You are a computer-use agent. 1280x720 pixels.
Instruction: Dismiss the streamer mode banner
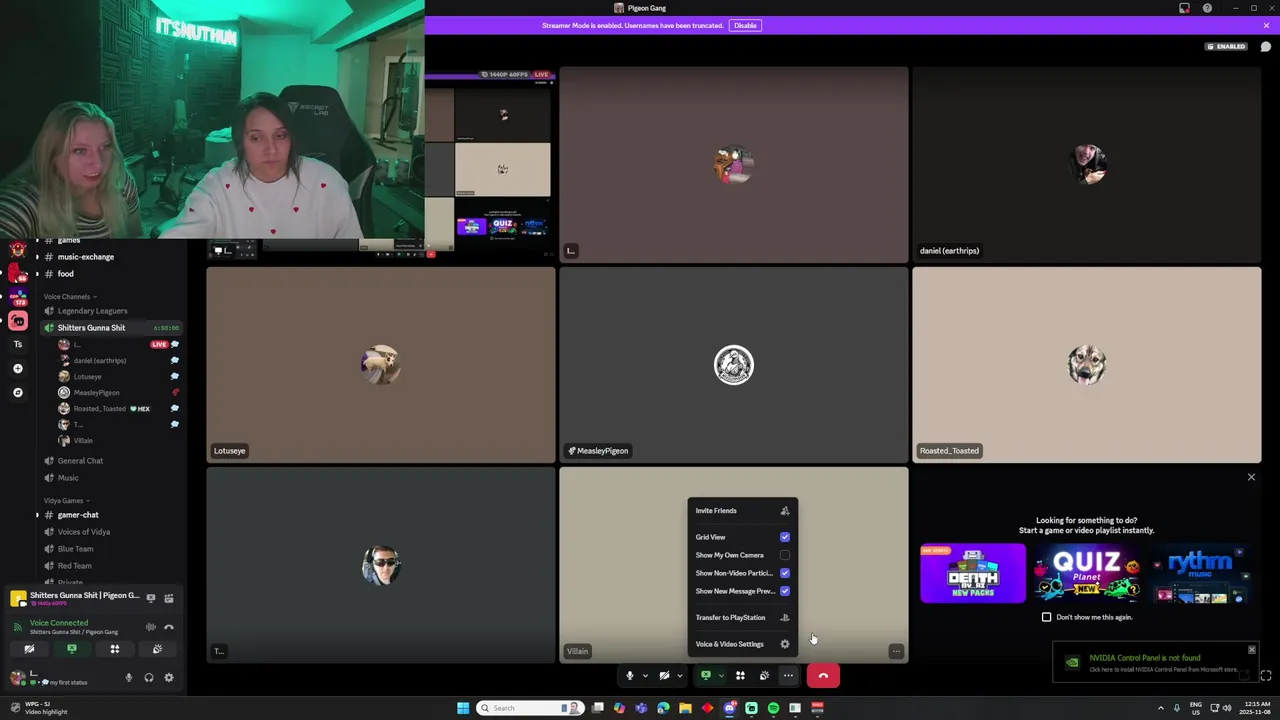[x=1266, y=25]
